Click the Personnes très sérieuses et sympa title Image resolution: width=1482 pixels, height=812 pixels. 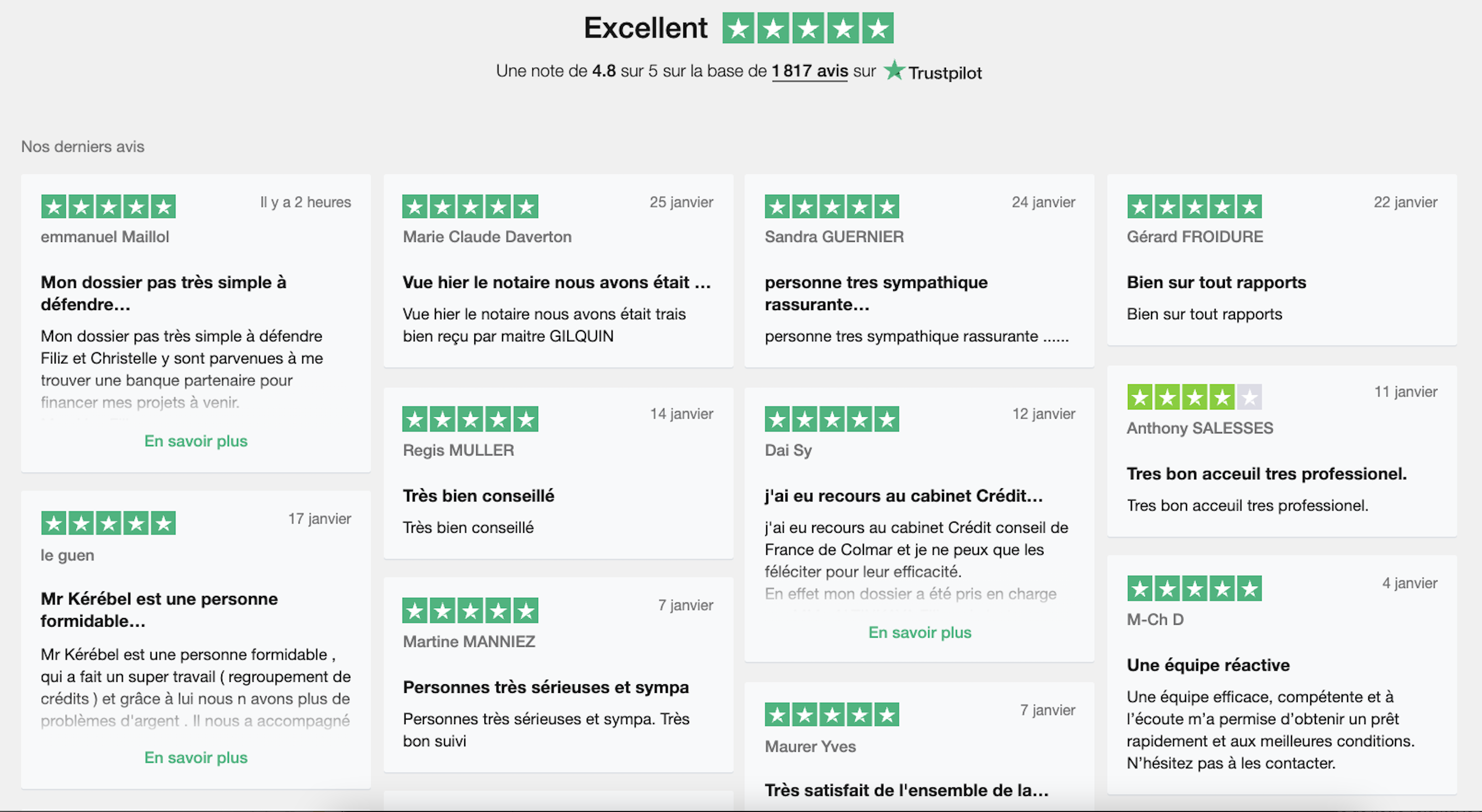pos(546,687)
